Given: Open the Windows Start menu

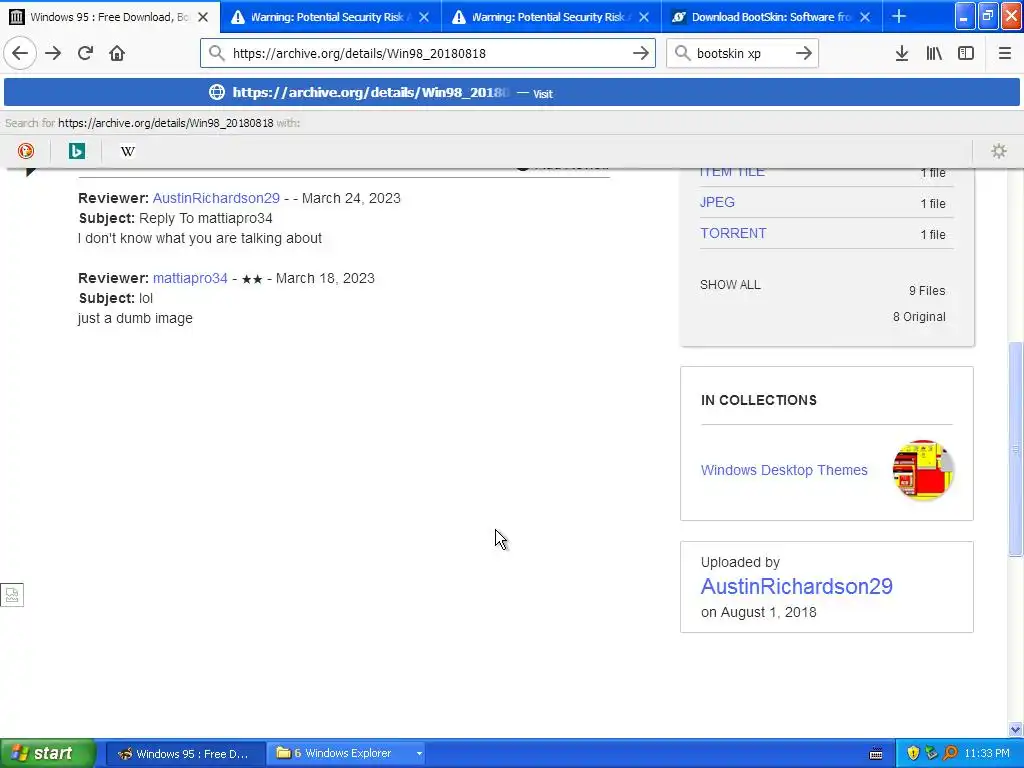Looking at the screenshot, I should tap(47, 753).
